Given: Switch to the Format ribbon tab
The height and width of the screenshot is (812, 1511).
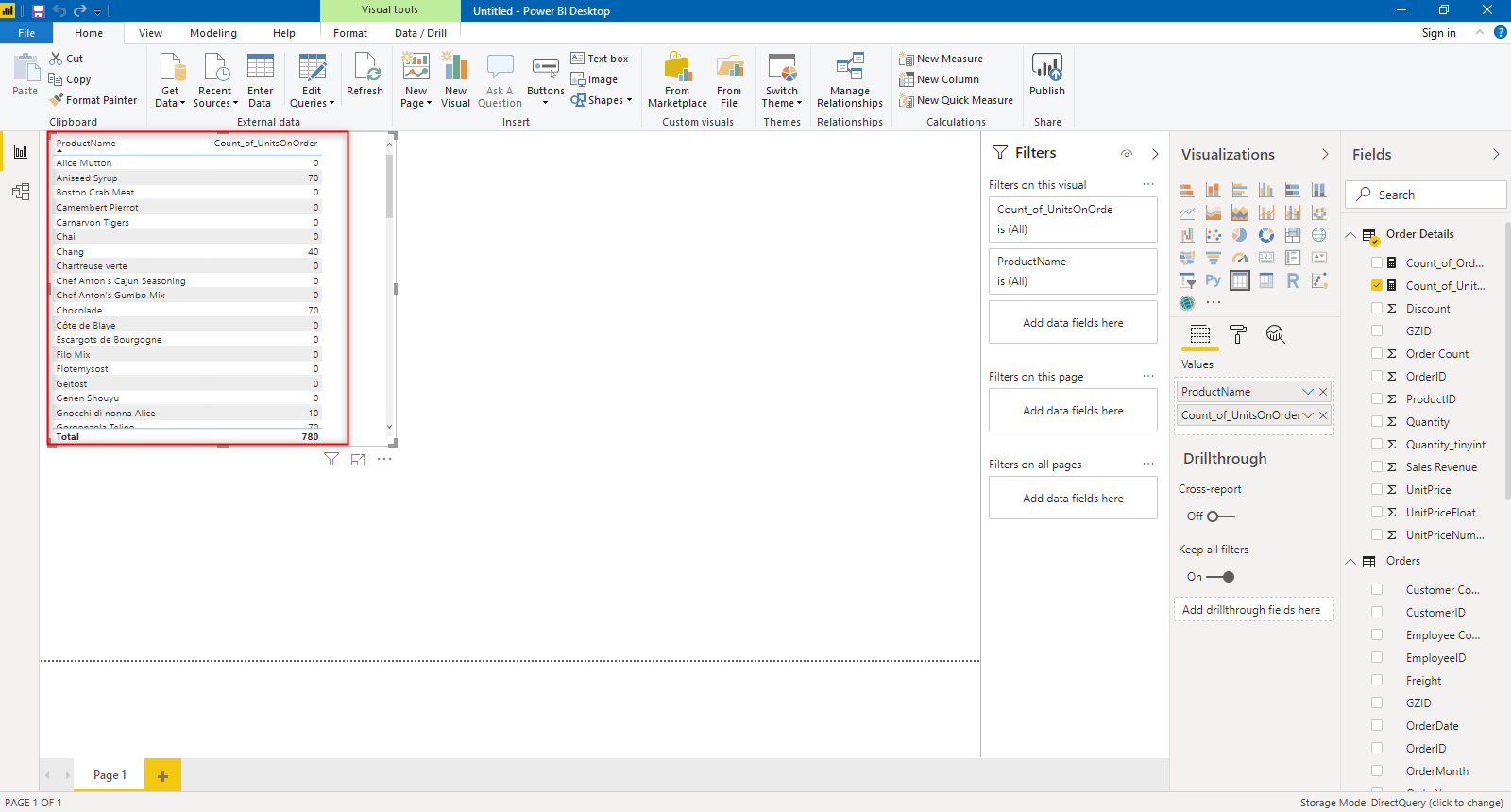Looking at the screenshot, I should click(350, 33).
